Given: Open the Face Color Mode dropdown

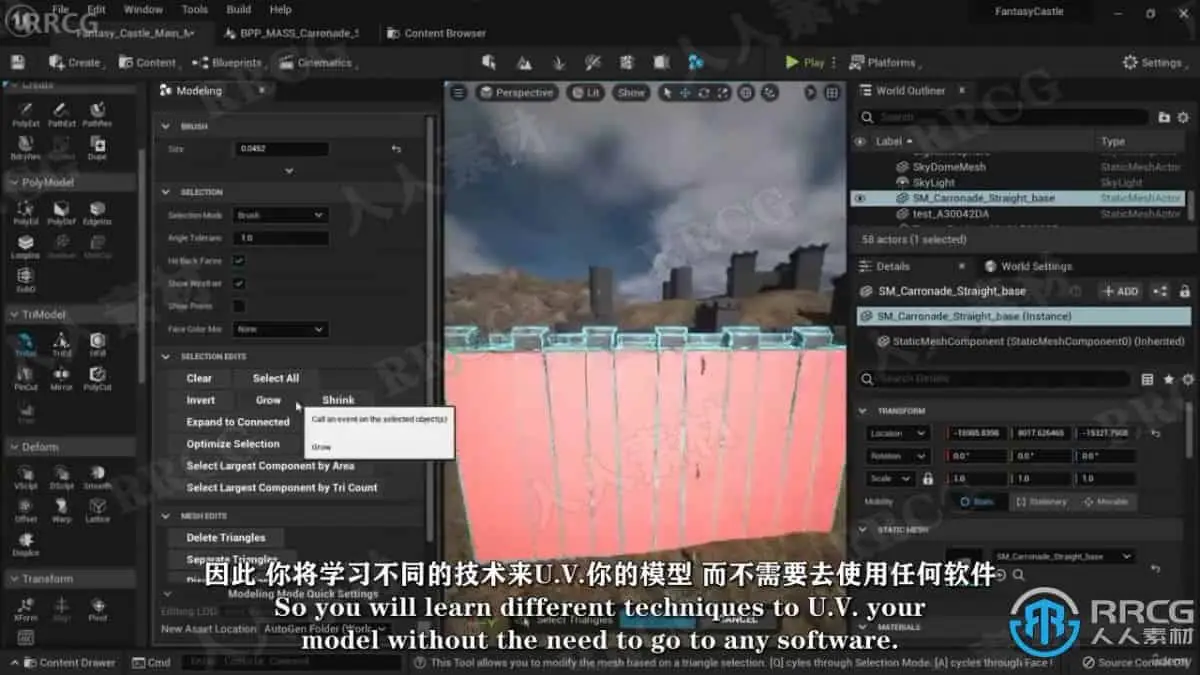Looking at the screenshot, I should (280, 329).
